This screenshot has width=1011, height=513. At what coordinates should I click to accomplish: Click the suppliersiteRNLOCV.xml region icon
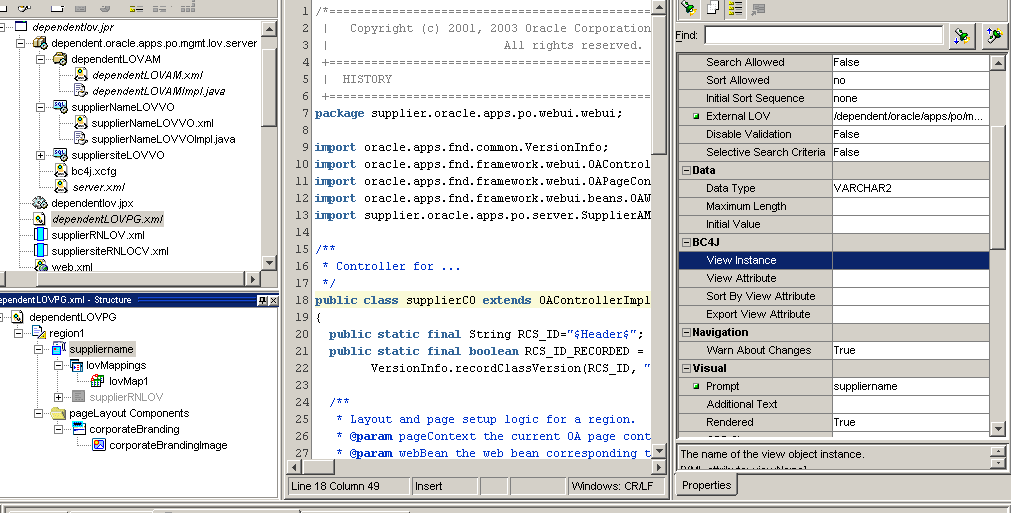pyautogui.click(x=40, y=251)
